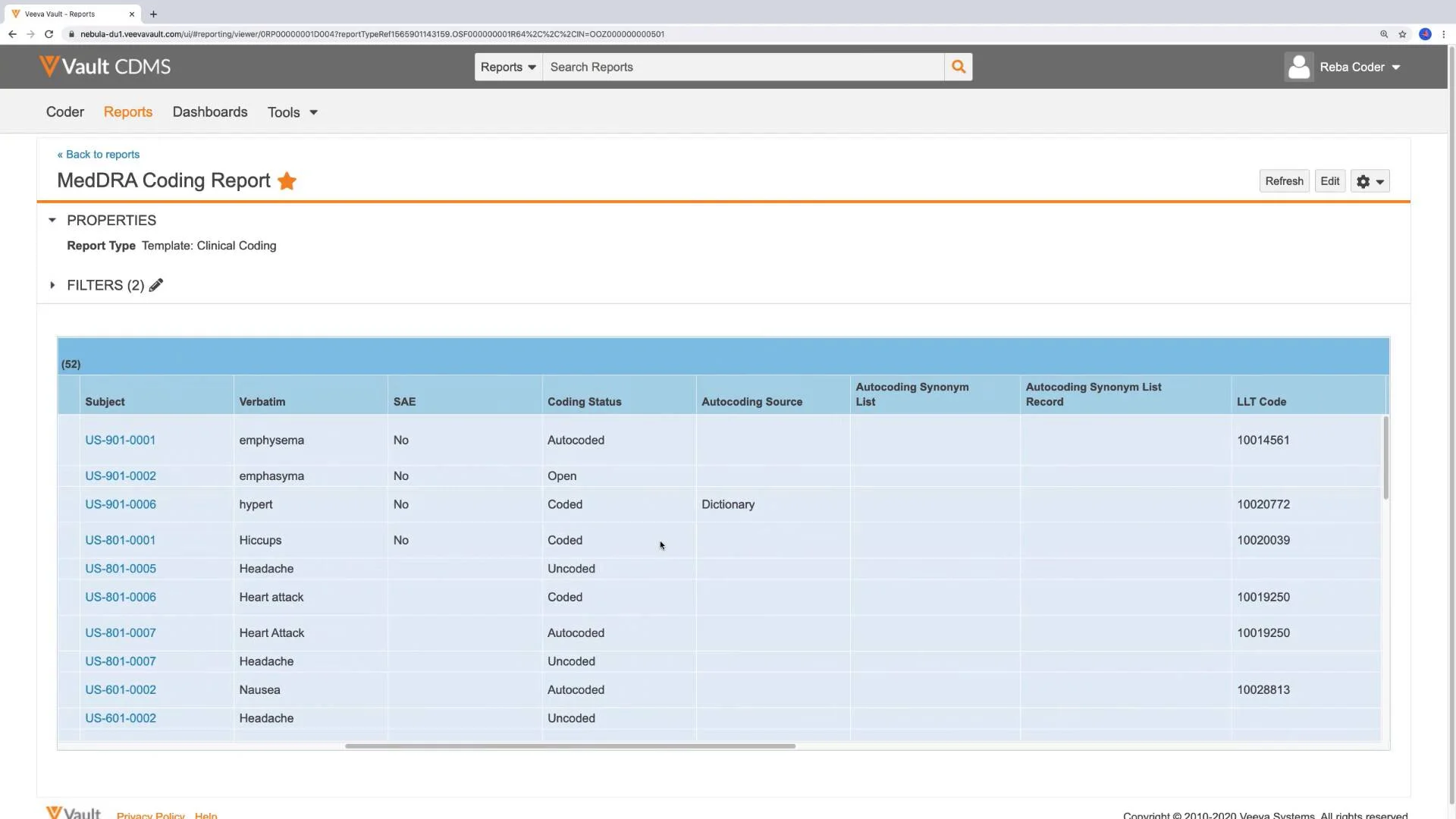Open the Reba Coder account dropdown
Screen dimensions: 1456x819
click(1360, 67)
